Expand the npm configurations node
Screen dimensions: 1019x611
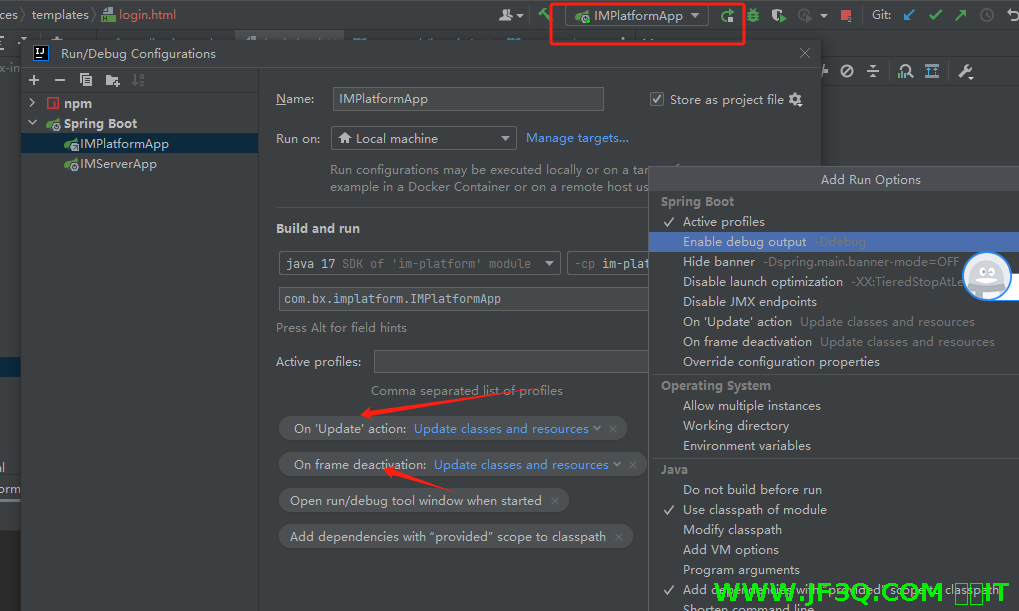32,103
